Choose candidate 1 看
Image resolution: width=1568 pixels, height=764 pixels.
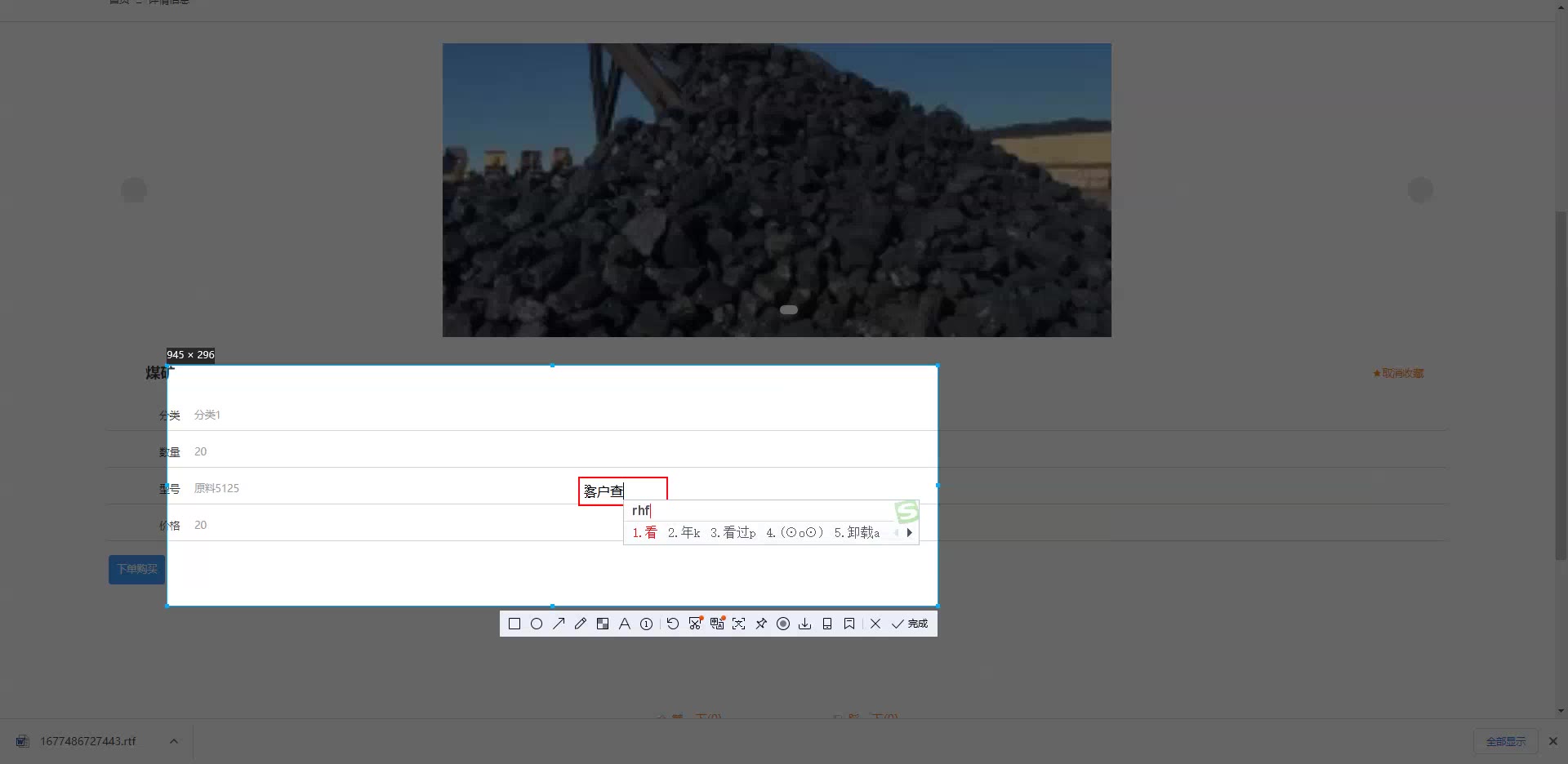[644, 532]
